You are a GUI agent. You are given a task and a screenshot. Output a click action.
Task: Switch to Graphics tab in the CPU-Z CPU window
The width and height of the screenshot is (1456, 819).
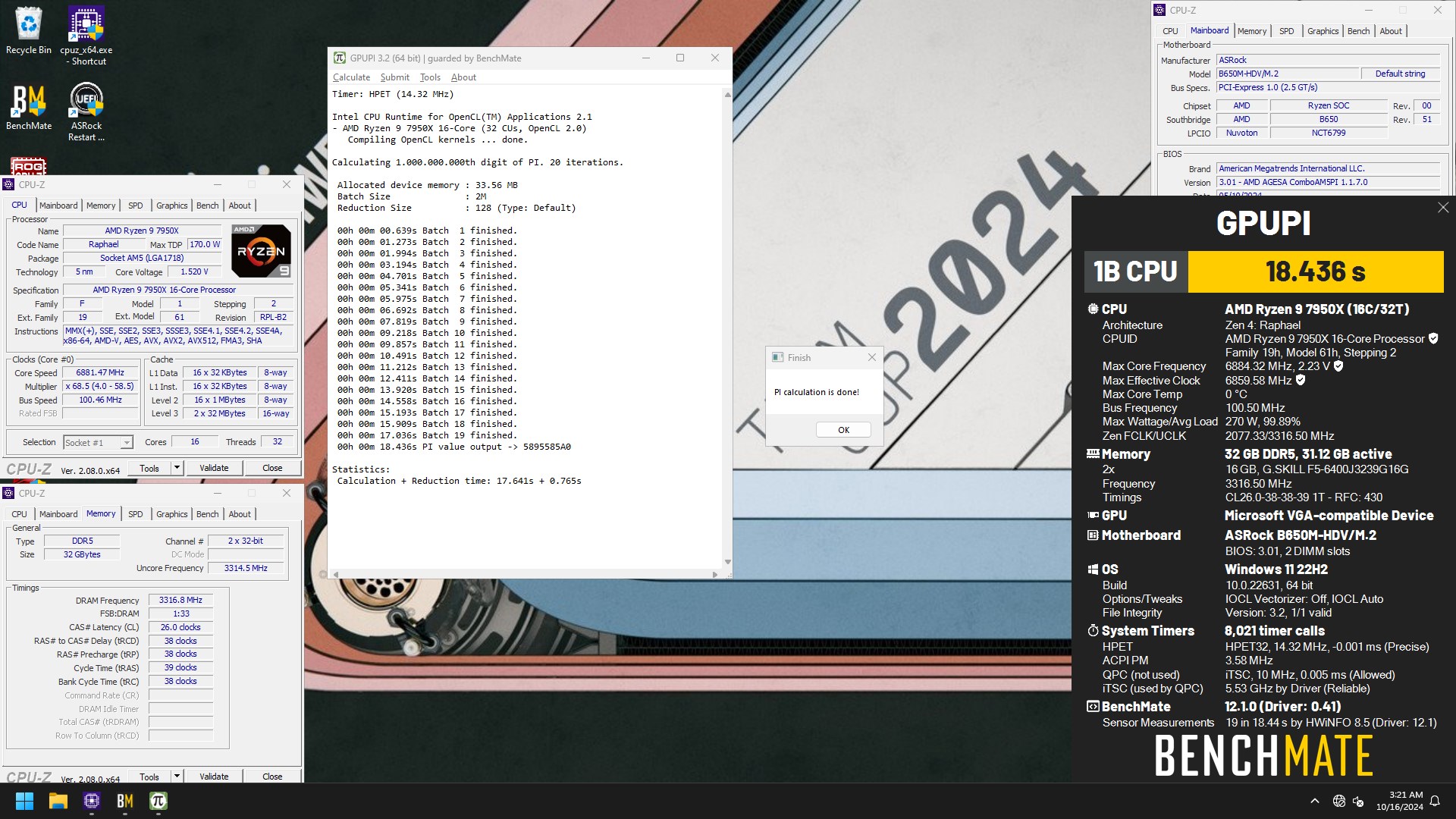(172, 206)
